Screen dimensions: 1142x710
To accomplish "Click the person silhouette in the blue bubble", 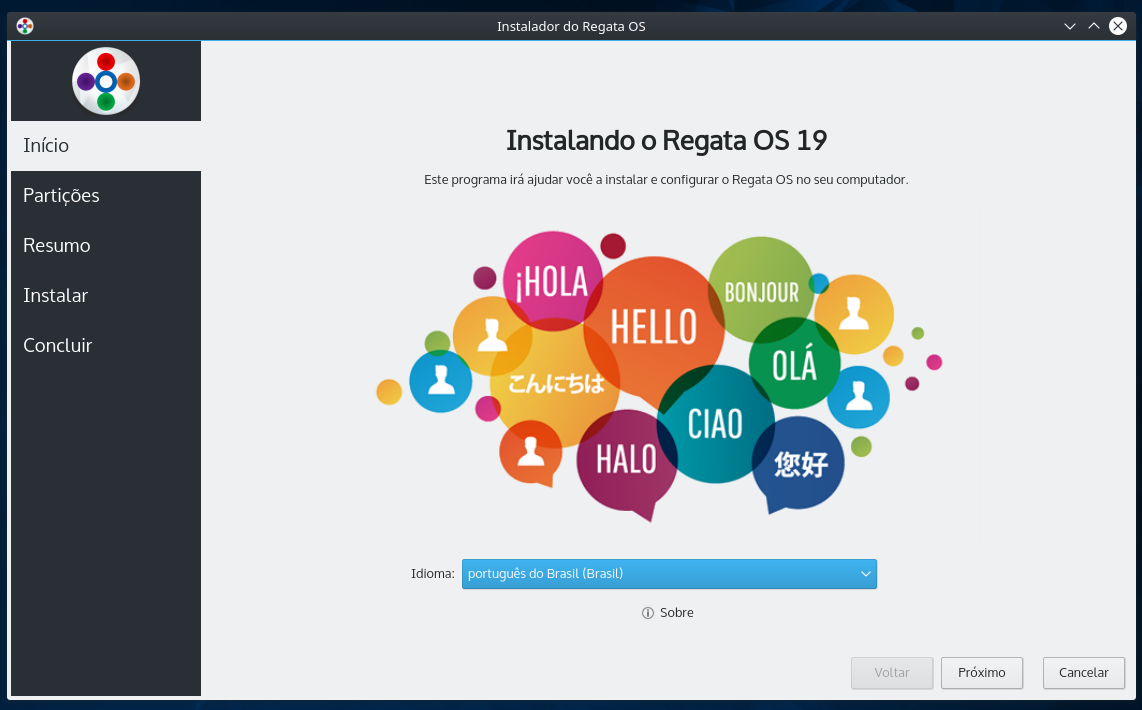I will coord(441,382).
